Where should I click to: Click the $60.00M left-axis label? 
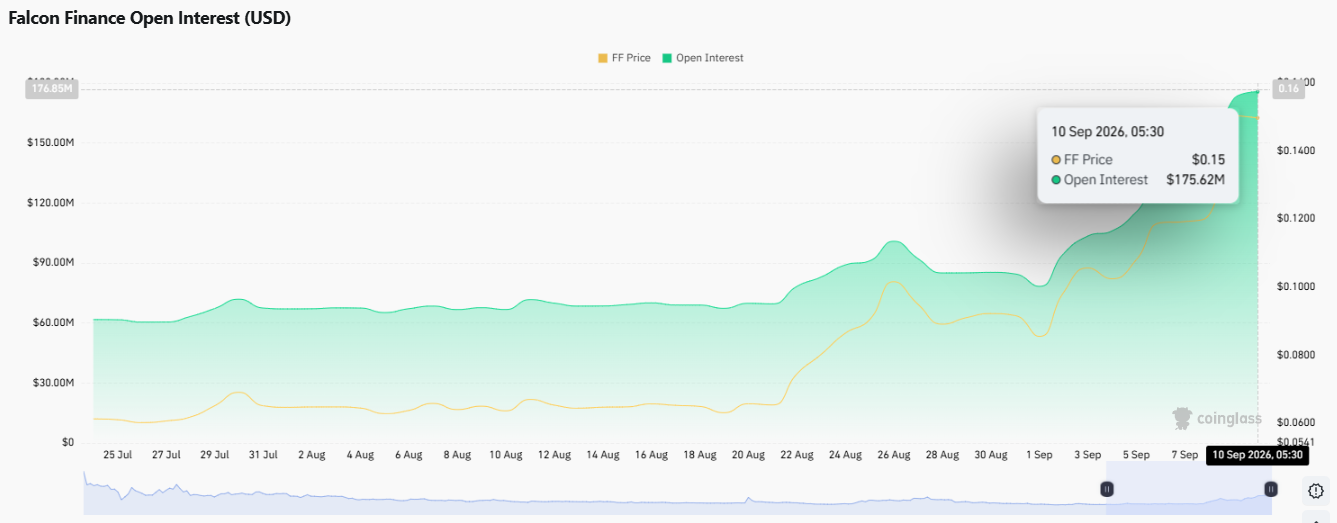(54, 322)
